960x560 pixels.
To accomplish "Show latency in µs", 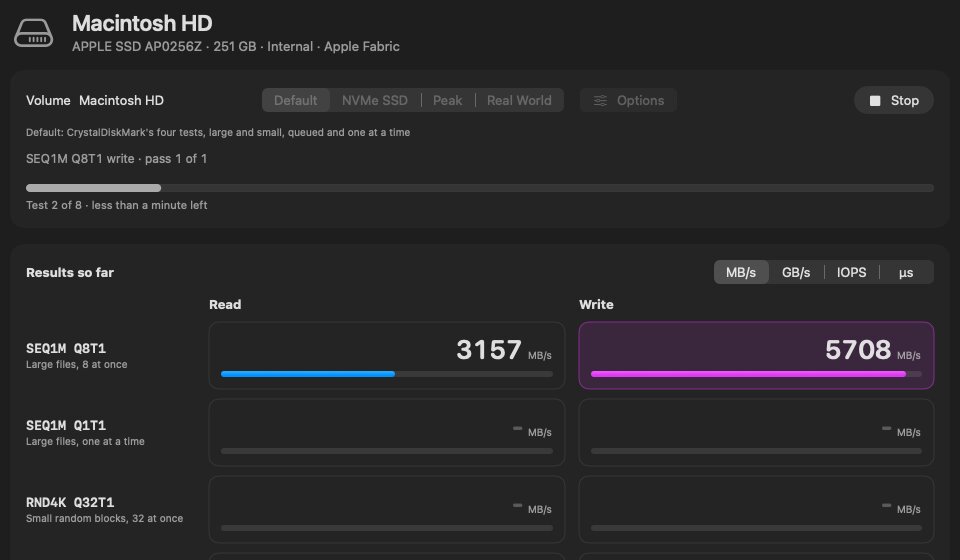I will pos(906,272).
